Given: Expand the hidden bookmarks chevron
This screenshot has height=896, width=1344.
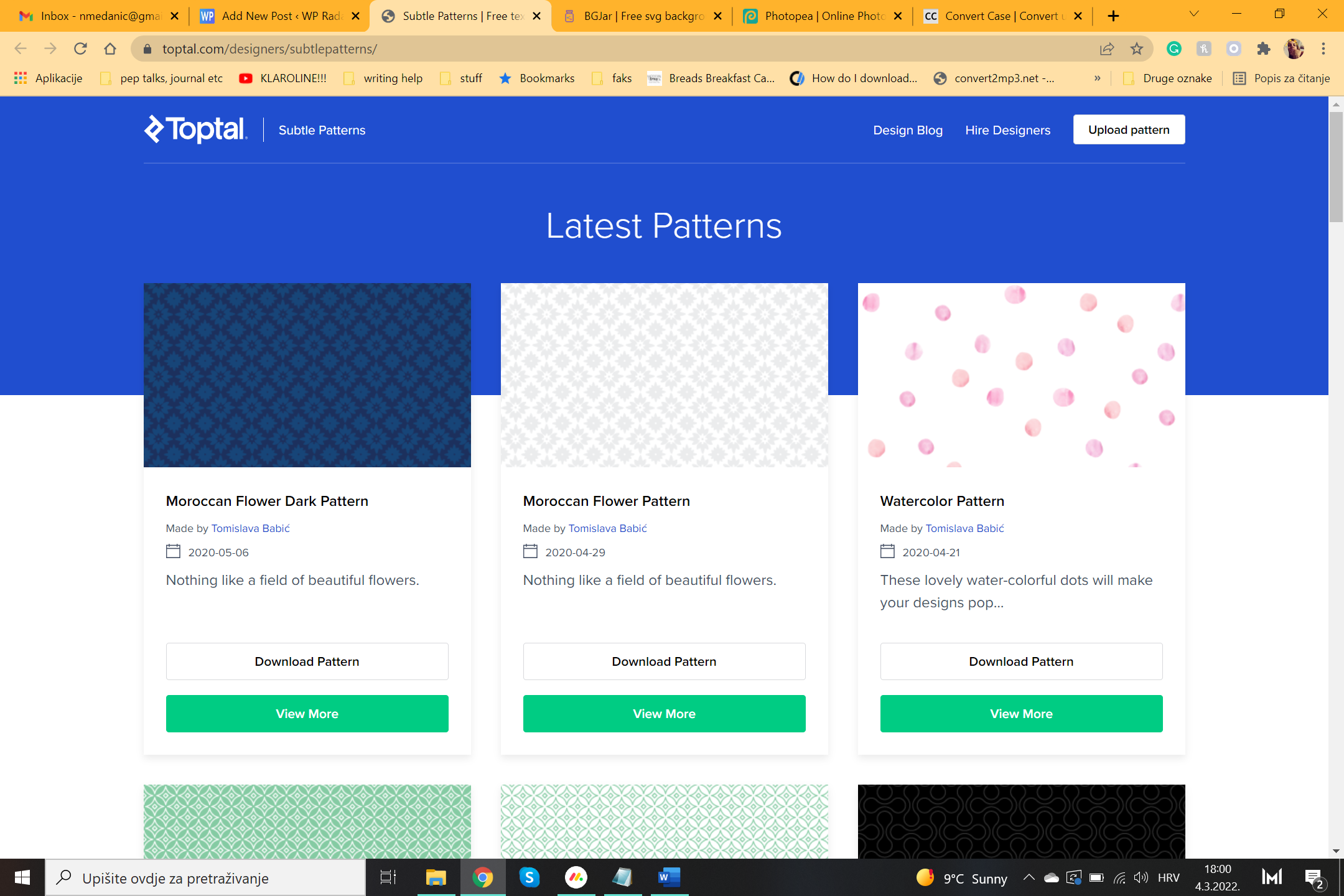Looking at the screenshot, I should [x=1097, y=78].
